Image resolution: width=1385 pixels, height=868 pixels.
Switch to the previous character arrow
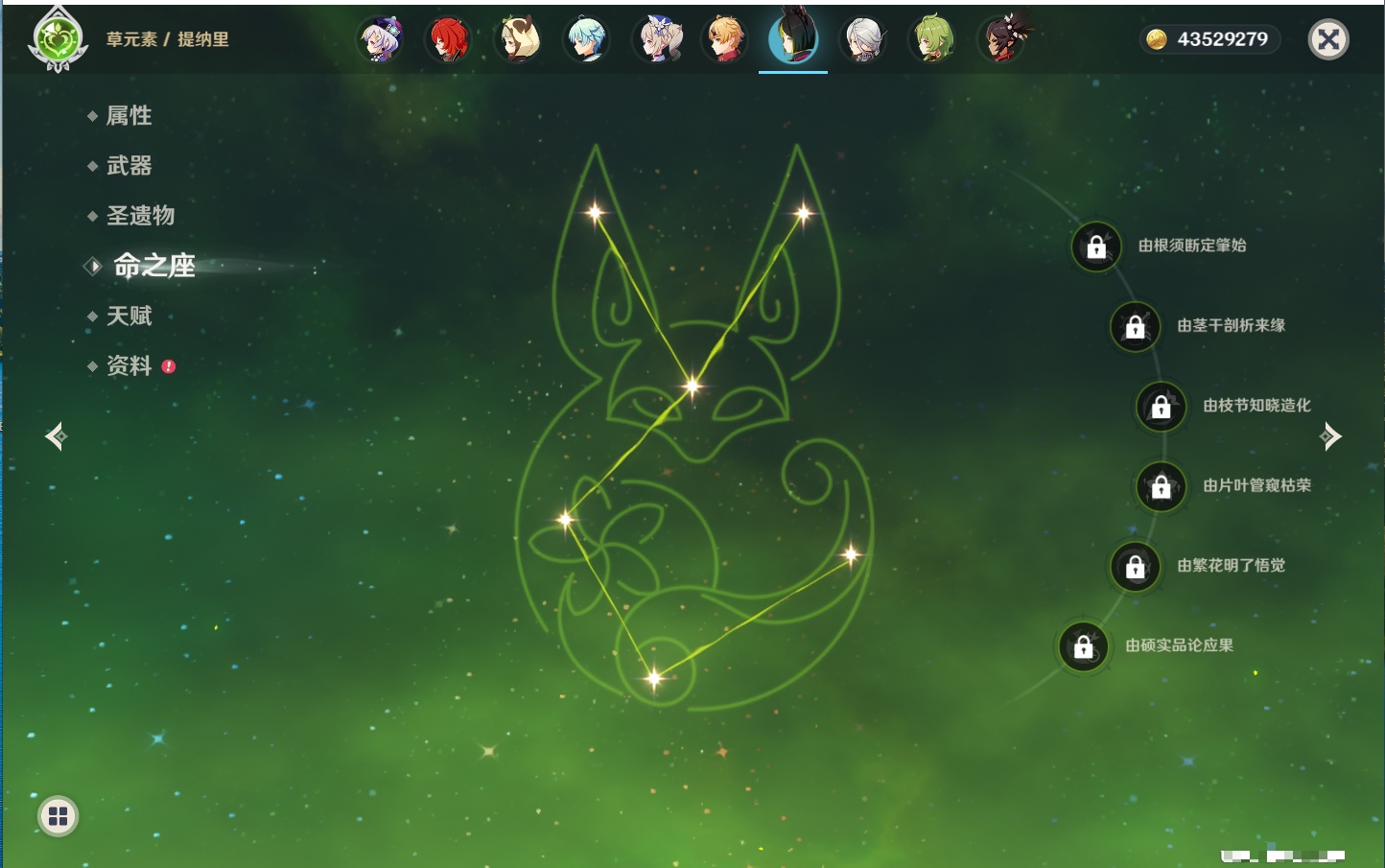tap(56, 436)
